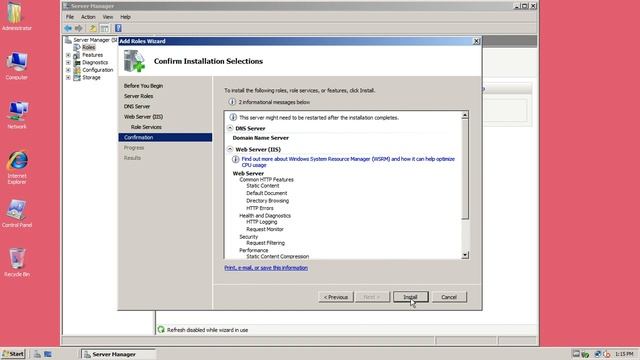Viewport: 640px width, 360px height.
Task: Select the Control Panel desktop icon
Action: 16,213
